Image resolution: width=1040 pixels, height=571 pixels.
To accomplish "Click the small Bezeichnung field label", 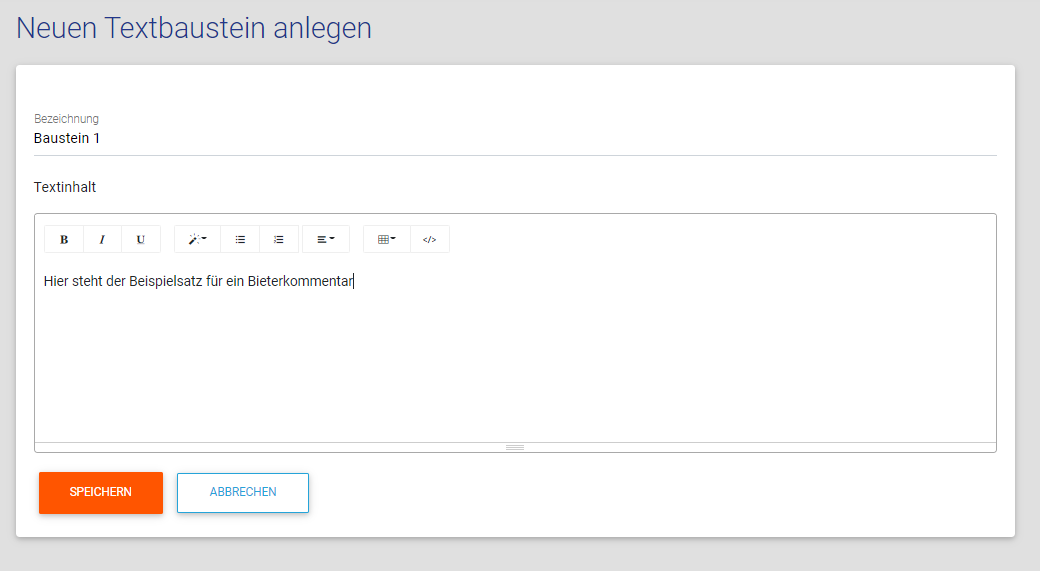I will click(x=66, y=119).
